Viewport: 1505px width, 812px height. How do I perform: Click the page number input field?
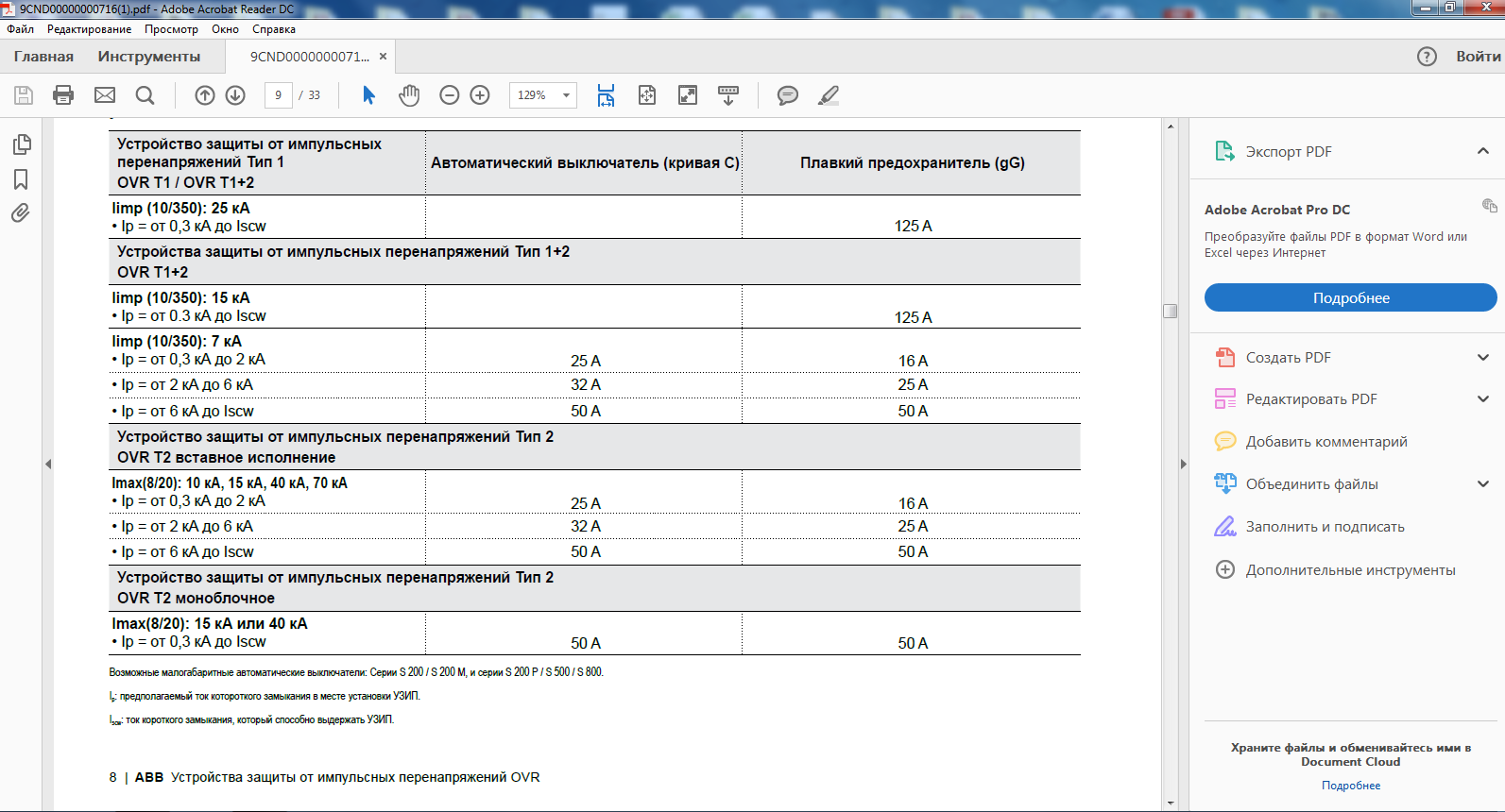pos(278,95)
